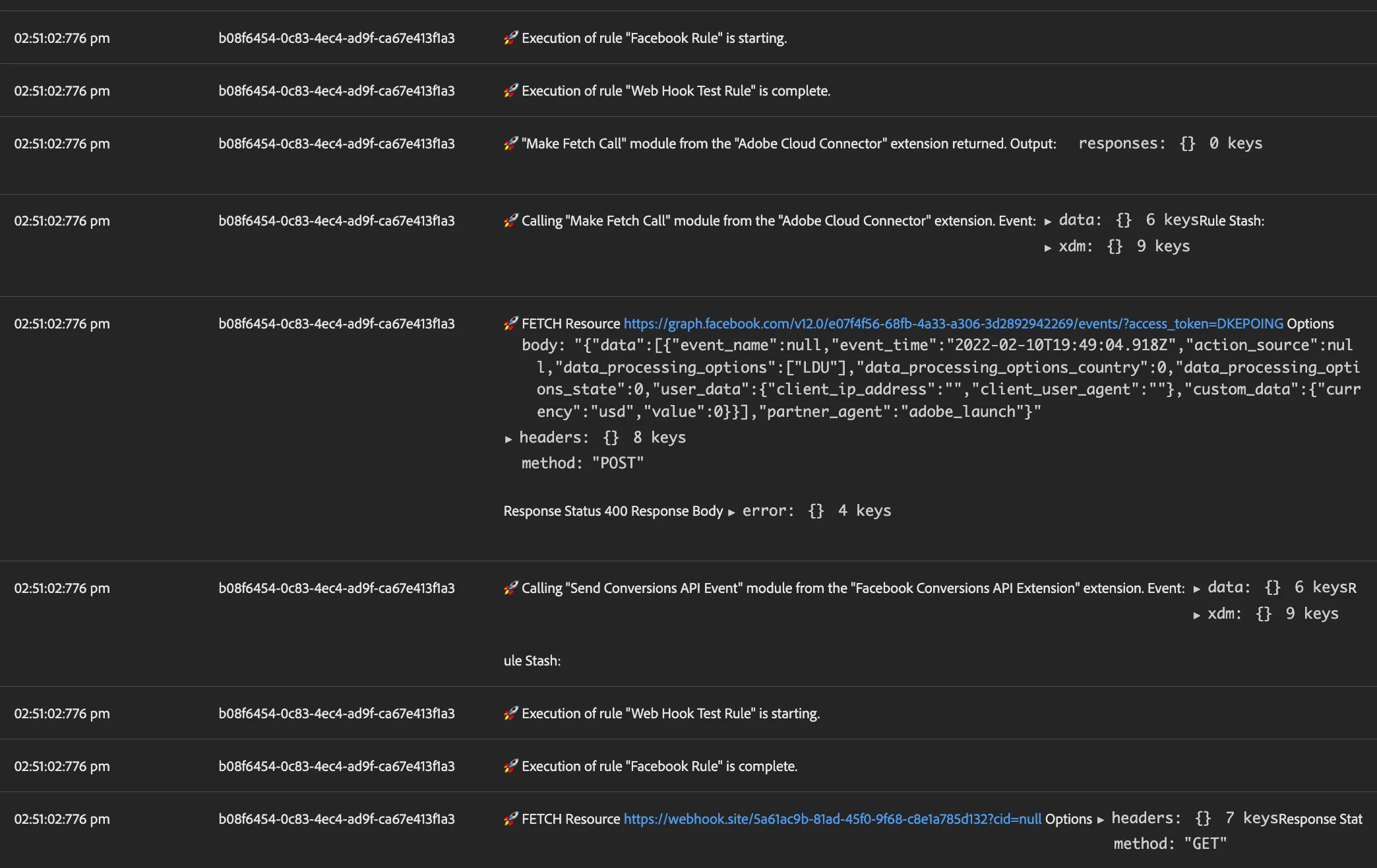This screenshot has width=1377, height=868.
Task: Open the webhook.site fetch resource link
Action: click(832, 819)
